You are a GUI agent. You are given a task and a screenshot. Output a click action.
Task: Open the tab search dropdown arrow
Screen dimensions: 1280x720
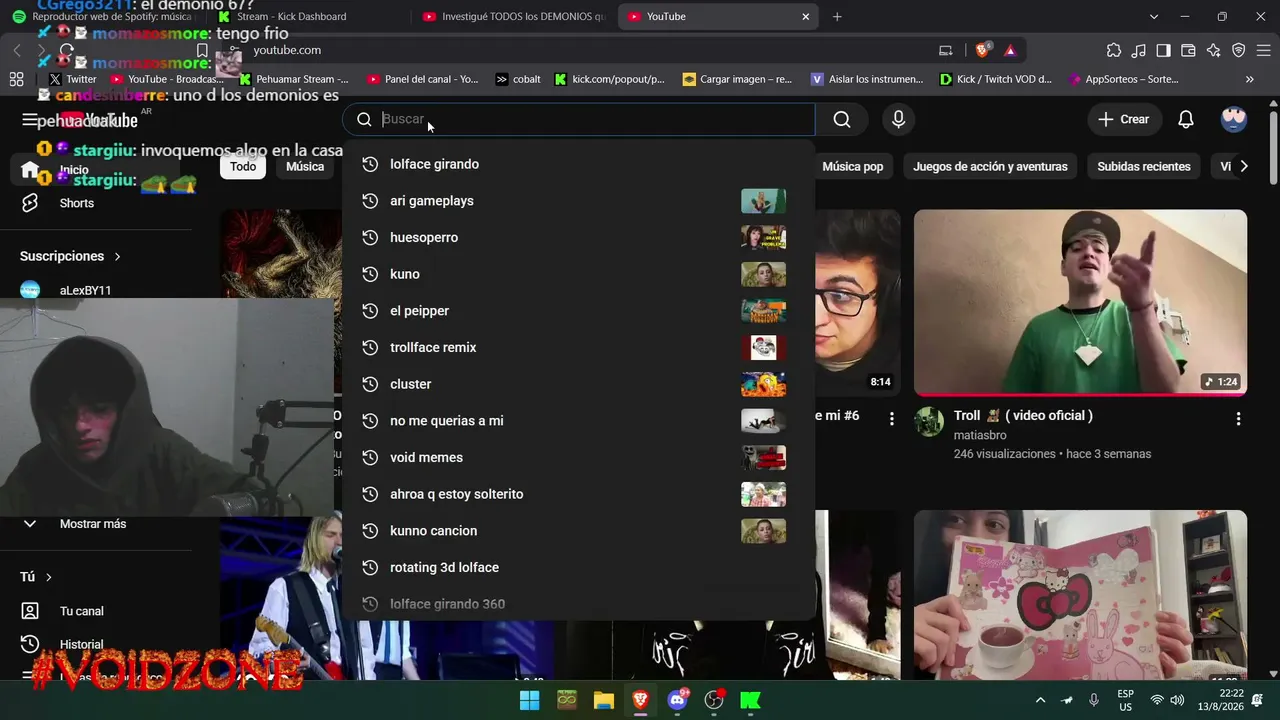(1154, 17)
